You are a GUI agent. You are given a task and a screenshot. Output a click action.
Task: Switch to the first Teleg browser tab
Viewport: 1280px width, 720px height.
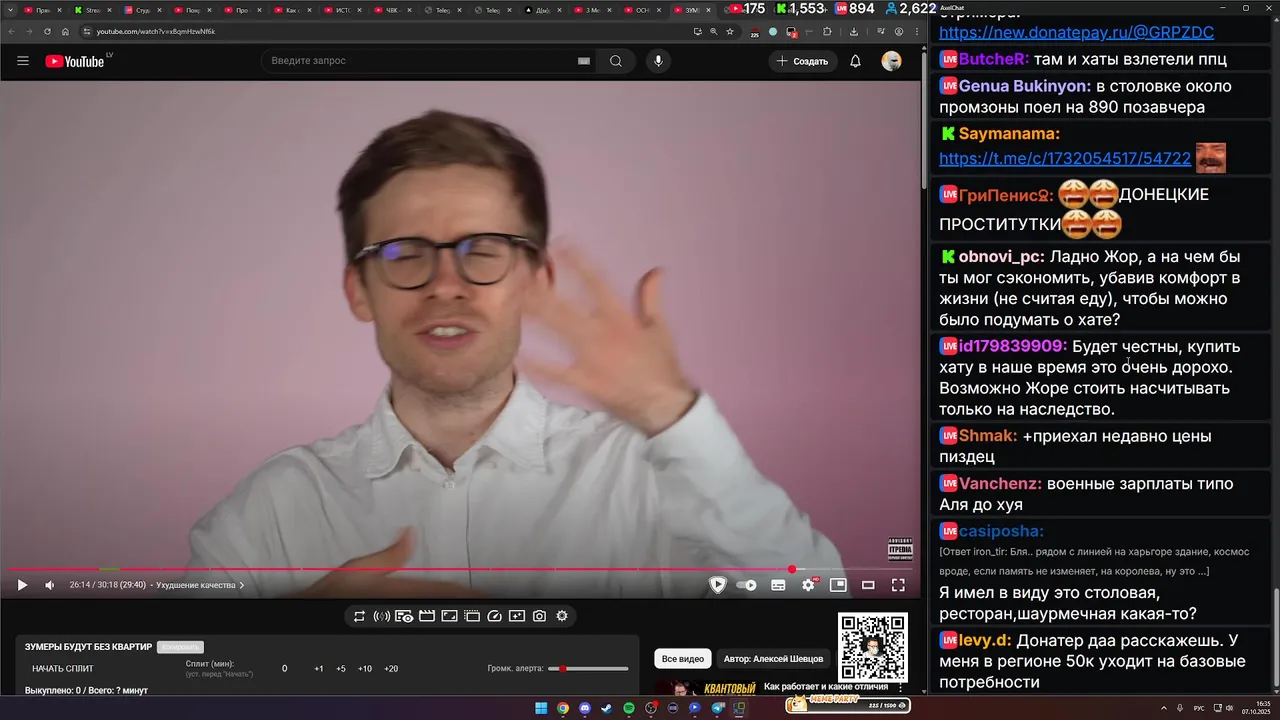point(442,10)
